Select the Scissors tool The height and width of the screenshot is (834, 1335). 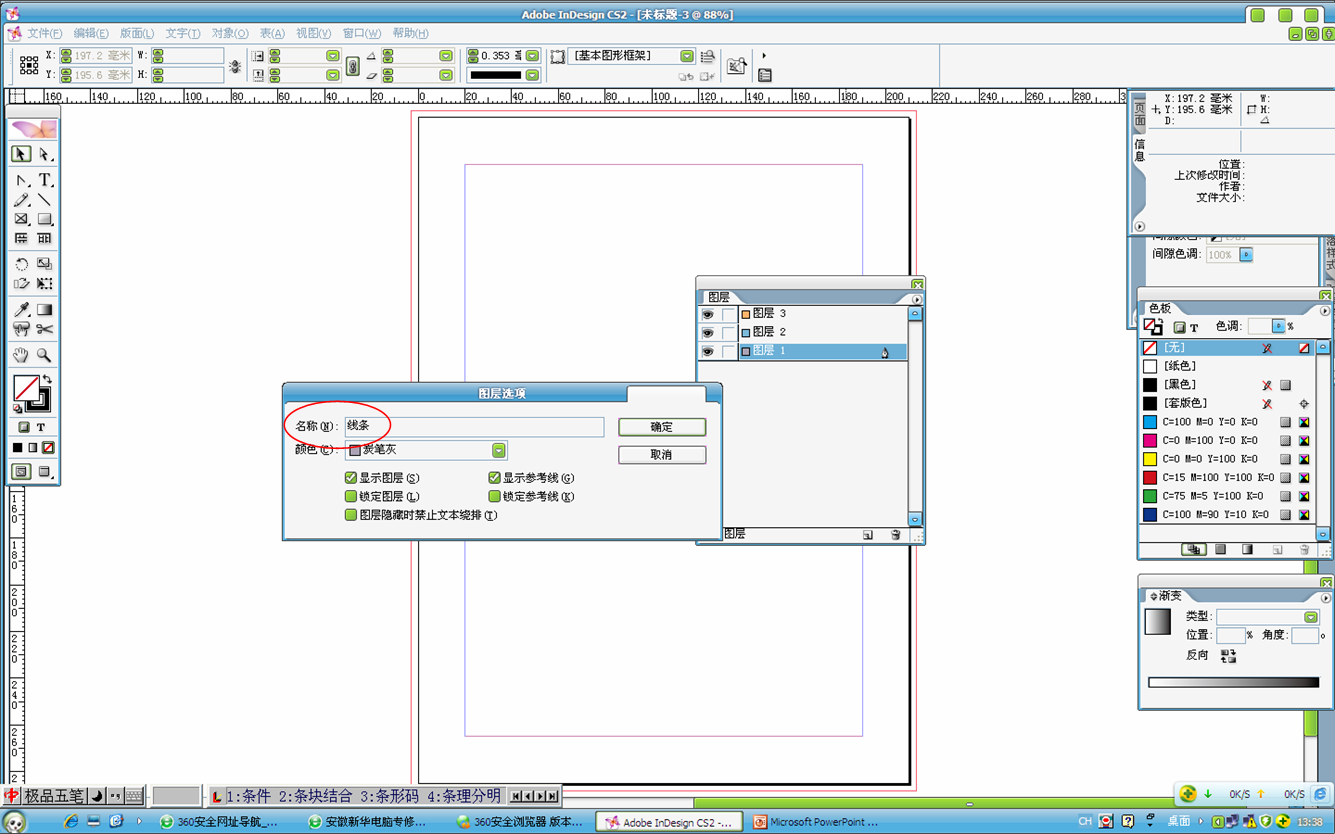(45, 329)
